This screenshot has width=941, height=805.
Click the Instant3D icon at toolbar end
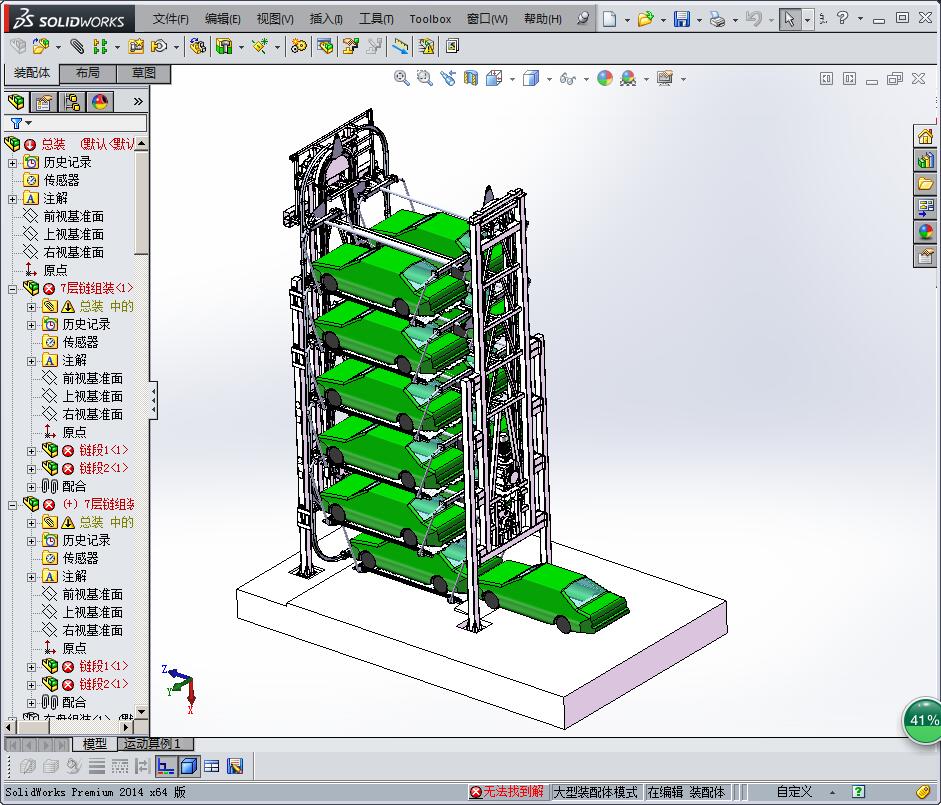click(x=452, y=46)
